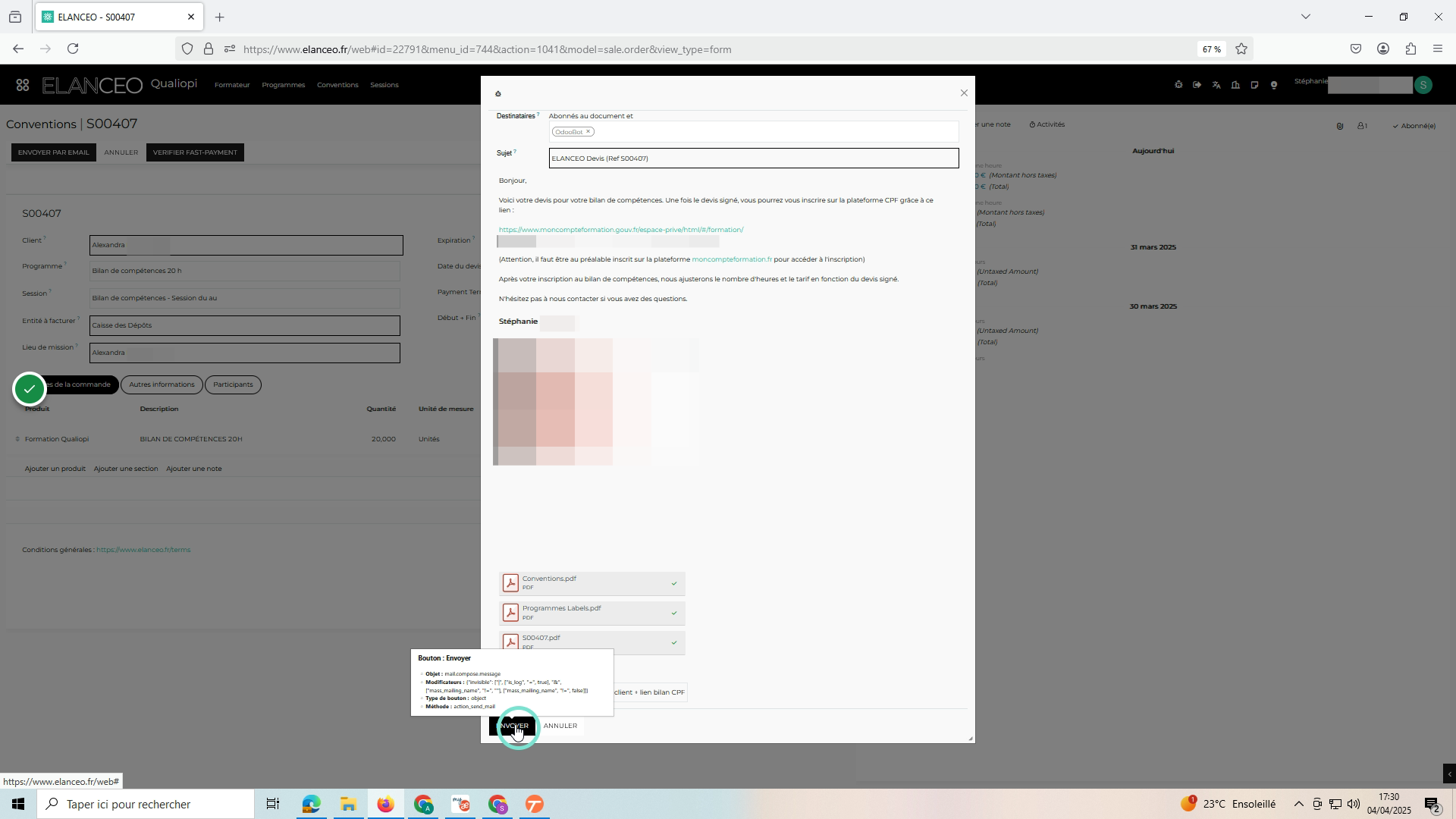Open Activités in chatter
Screen dimensions: 1456x819
click(1047, 124)
